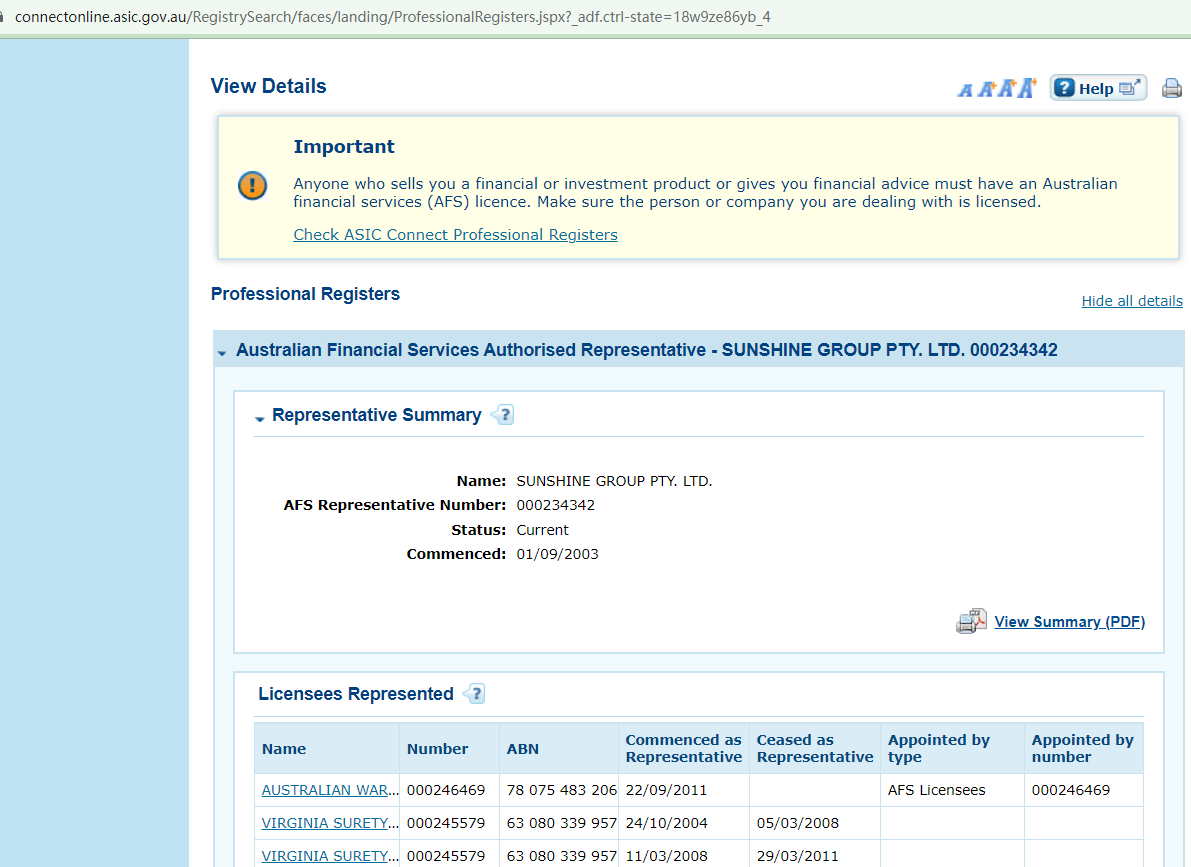Click the PDF document icon
The image size is (1191, 867).
tap(971, 622)
